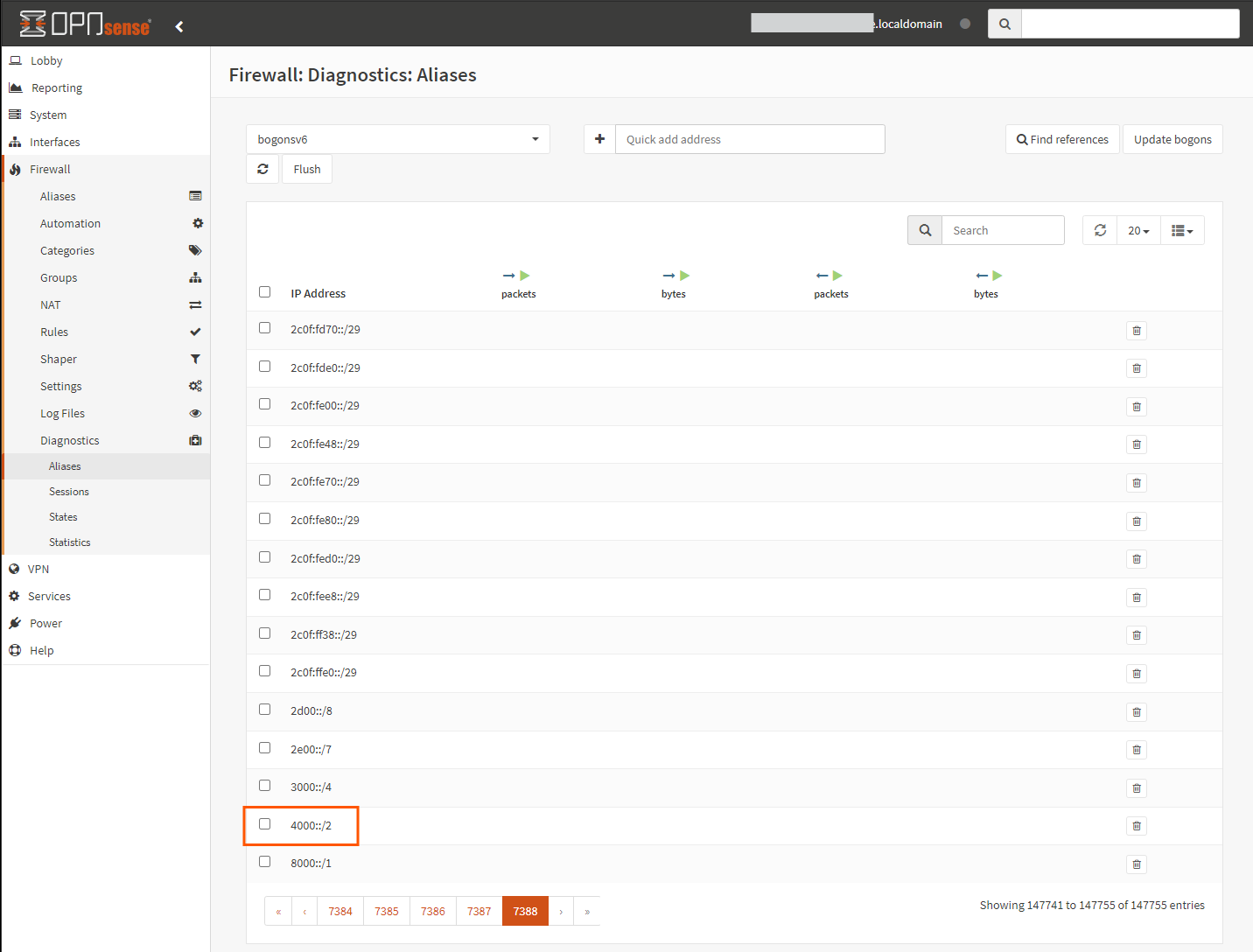This screenshot has height=952, width=1253.
Task: Check the box for 2c0f:fe48::/29
Action: pos(265,443)
